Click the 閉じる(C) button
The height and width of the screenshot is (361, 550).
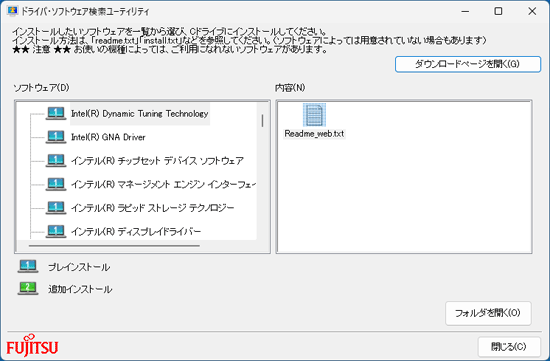[x=509, y=347]
